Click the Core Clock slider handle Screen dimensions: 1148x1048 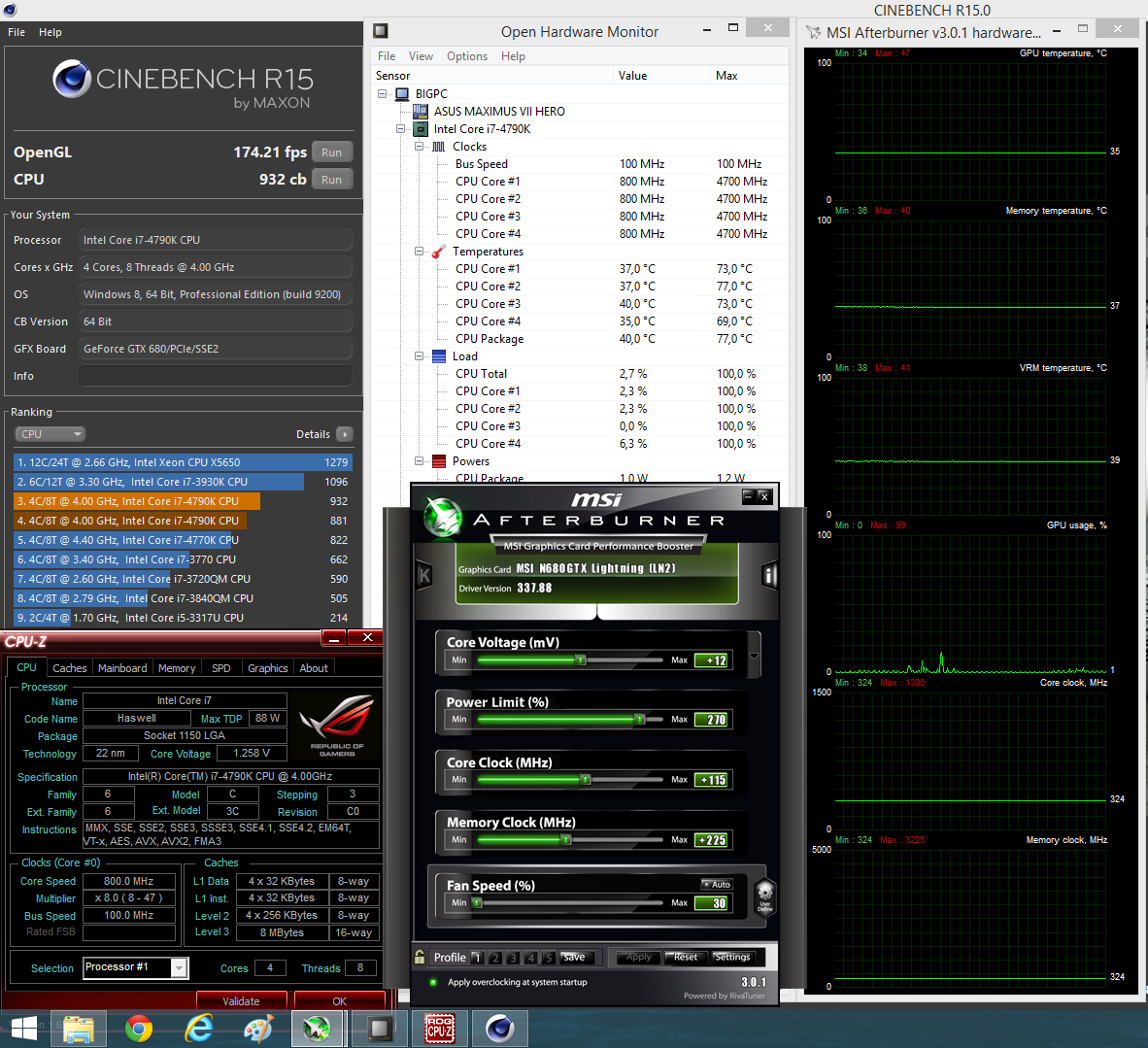pyautogui.click(x=586, y=779)
